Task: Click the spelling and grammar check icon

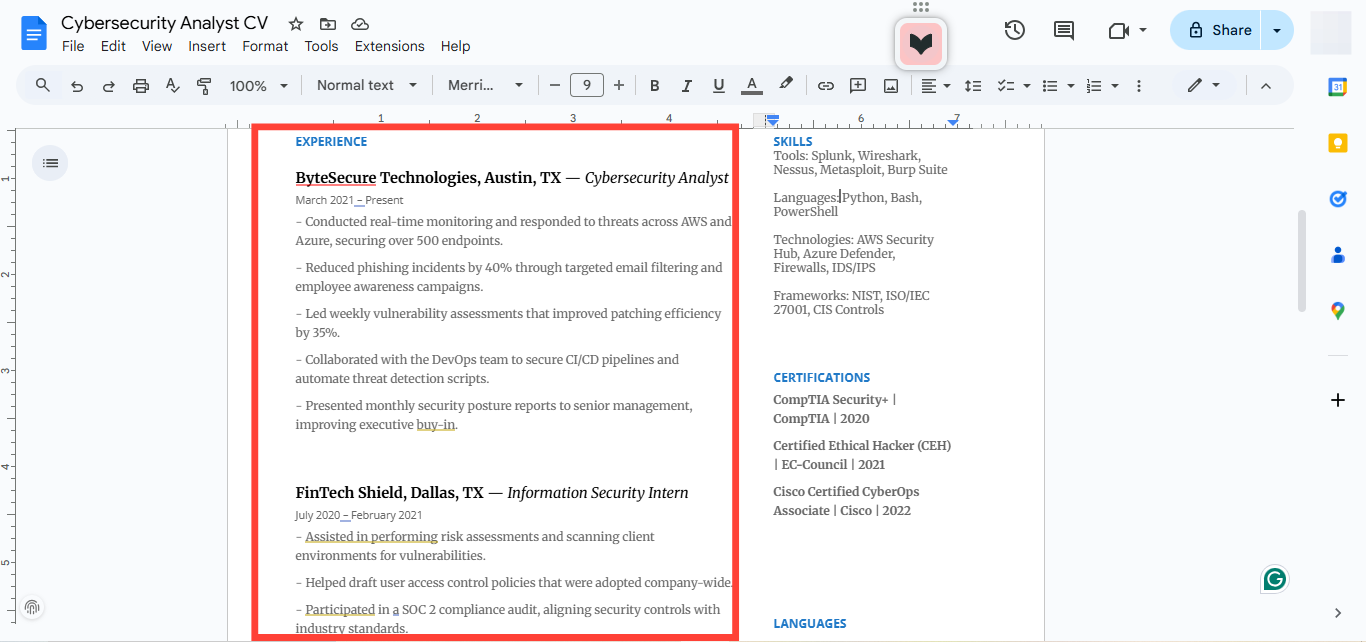Action: (x=173, y=86)
